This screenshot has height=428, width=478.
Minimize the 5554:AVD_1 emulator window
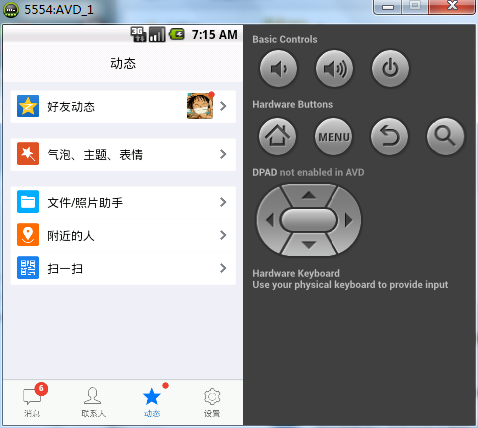click(x=388, y=7)
